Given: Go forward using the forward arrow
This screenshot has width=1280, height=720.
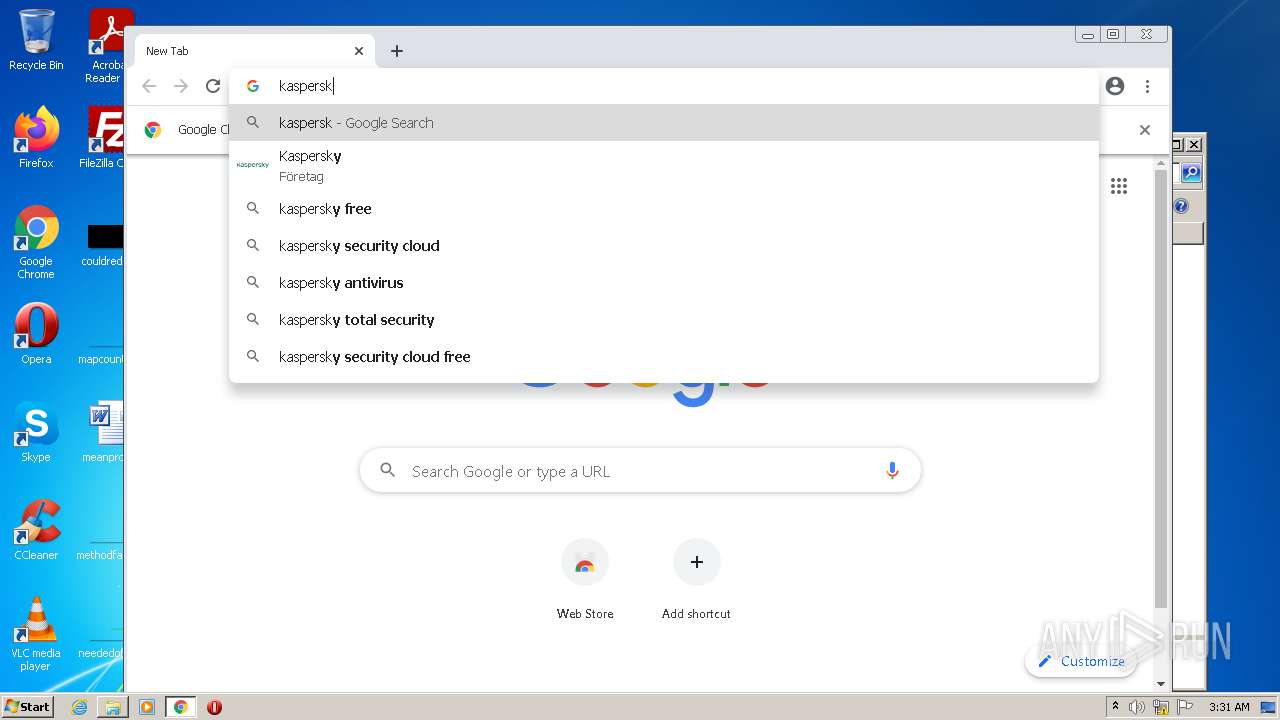Looking at the screenshot, I should tap(181, 86).
